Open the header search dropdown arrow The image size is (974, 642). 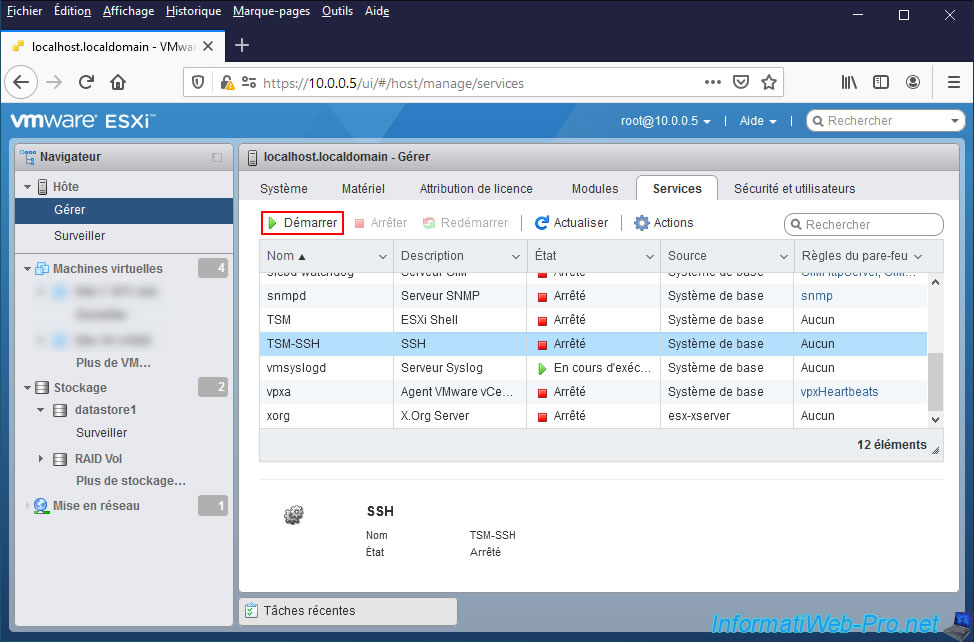point(955,120)
